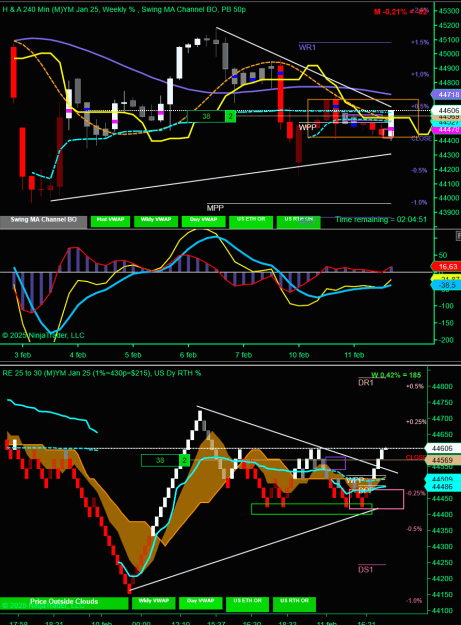Toggle US ETH OR button in bottom chart
461x625 pixels.
[x=247, y=604]
